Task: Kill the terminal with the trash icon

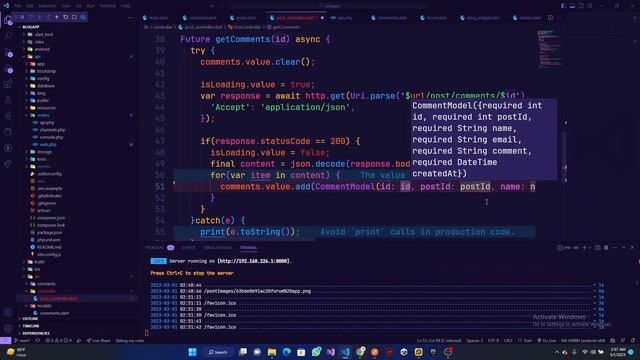Action: coord(606,247)
